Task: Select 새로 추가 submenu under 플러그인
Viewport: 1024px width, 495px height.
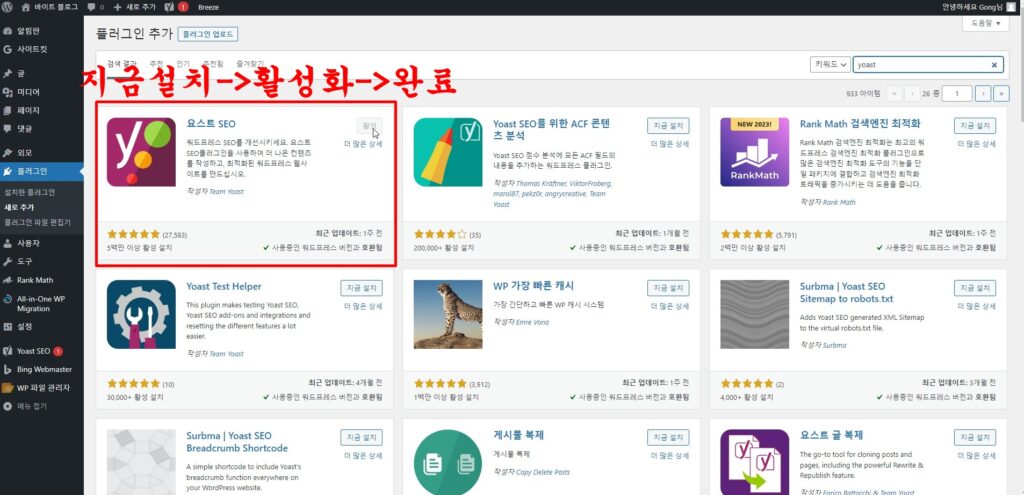Action: pos(19,207)
